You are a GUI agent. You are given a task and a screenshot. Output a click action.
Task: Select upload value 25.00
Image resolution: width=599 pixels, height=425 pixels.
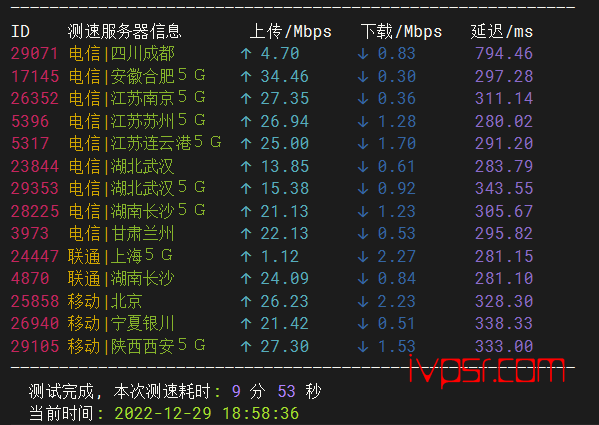point(285,144)
